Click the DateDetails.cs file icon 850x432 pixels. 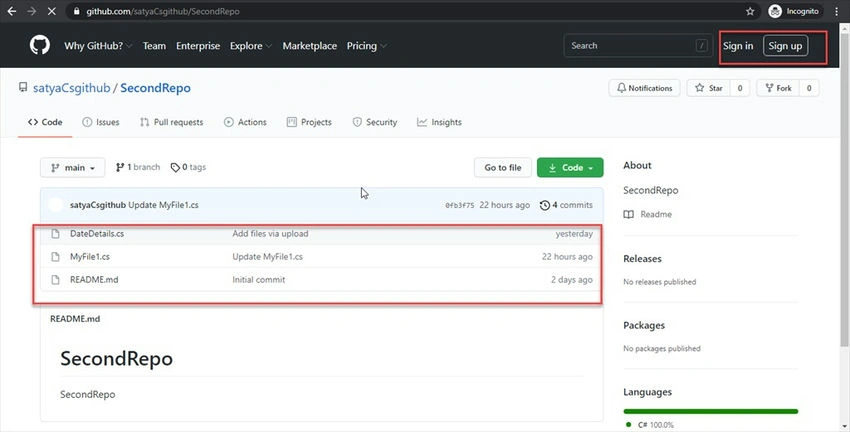pyautogui.click(x=55, y=234)
